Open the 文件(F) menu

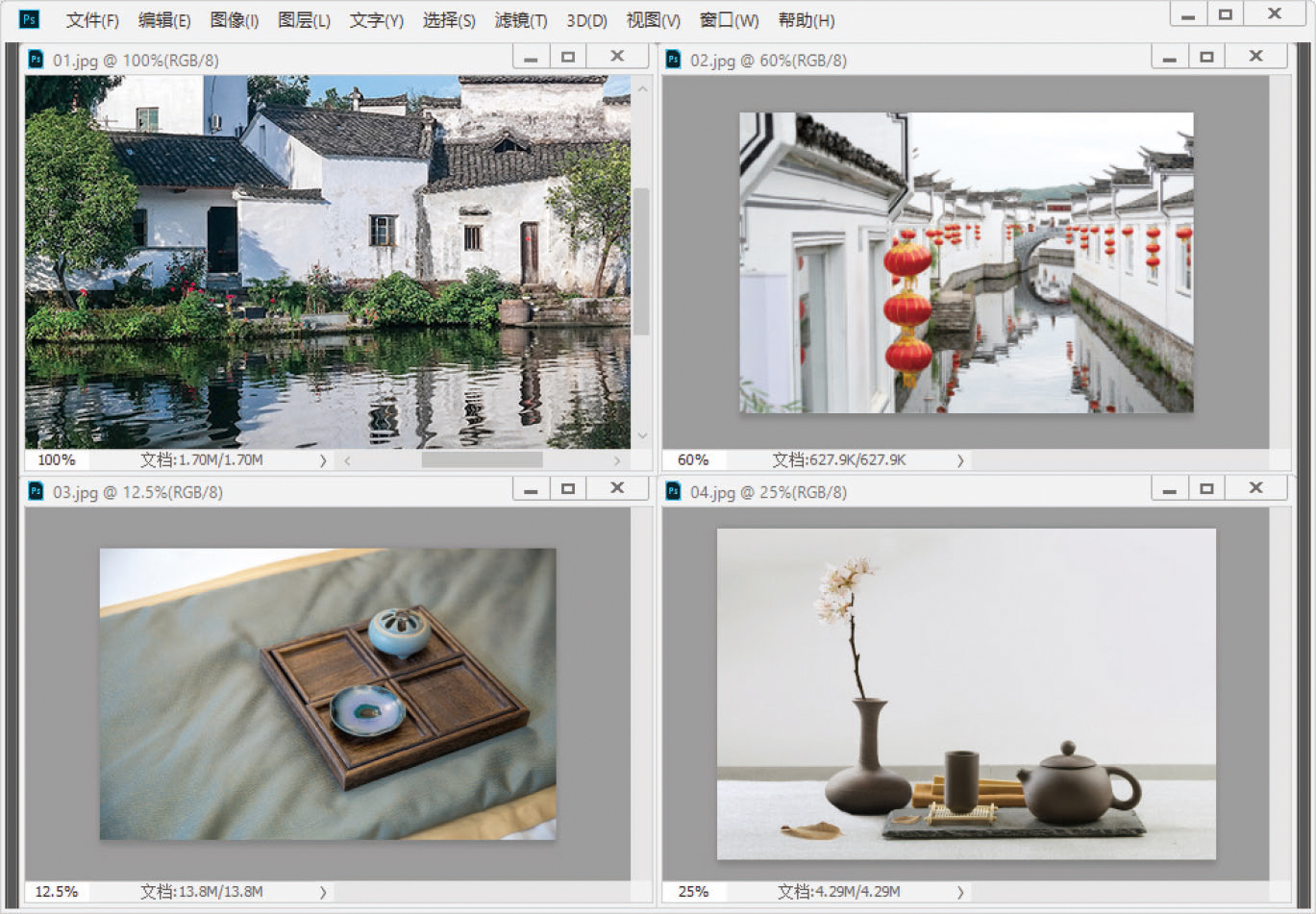tap(92, 20)
